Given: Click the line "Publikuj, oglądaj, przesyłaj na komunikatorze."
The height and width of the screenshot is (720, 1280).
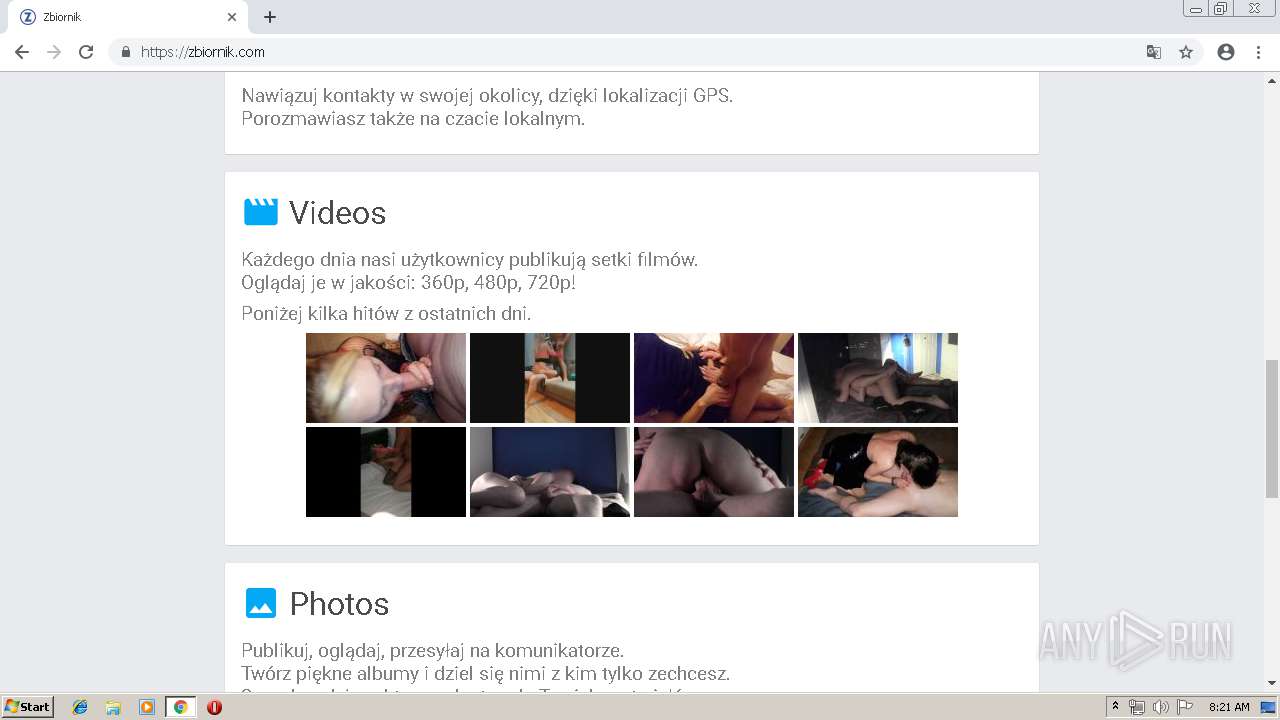Looking at the screenshot, I should click(433, 651).
